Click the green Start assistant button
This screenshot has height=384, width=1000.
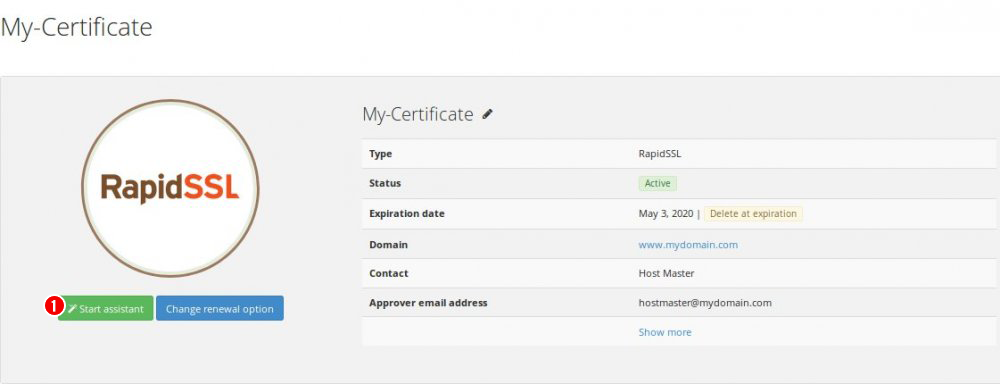pyautogui.click(x=106, y=309)
